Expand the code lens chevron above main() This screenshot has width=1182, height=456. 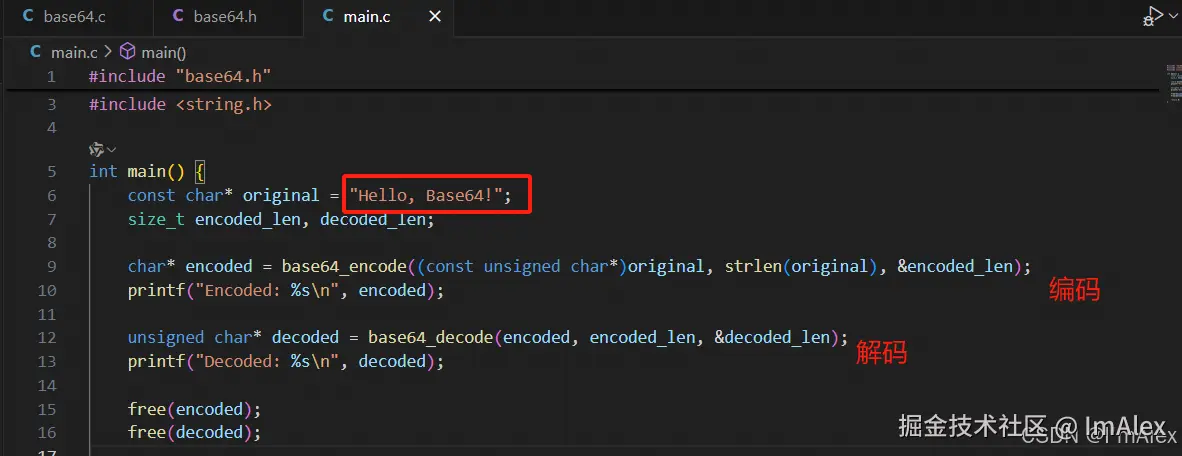(x=112, y=149)
